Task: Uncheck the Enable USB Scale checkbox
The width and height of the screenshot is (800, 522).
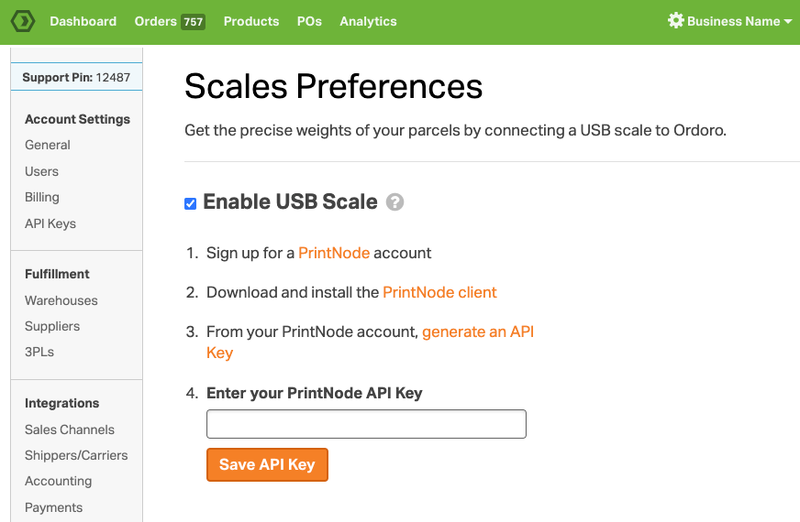Action: [x=190, y=204]
